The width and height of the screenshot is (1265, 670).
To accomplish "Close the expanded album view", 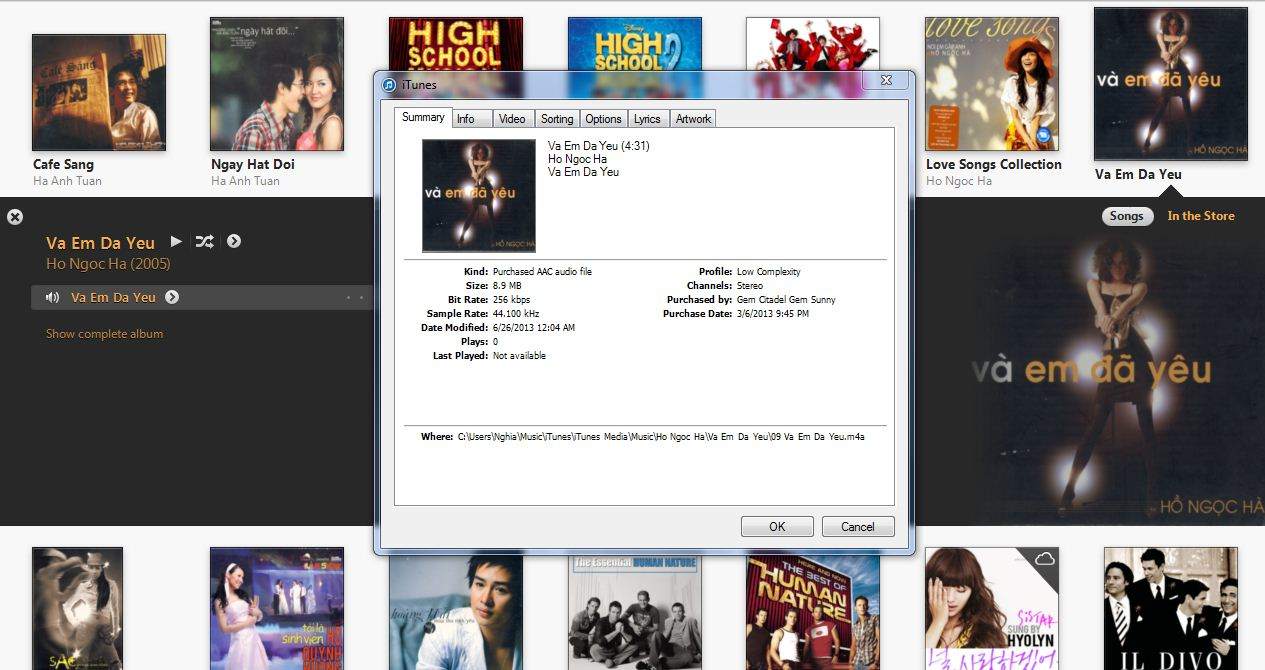I will [x=15, y=217].
